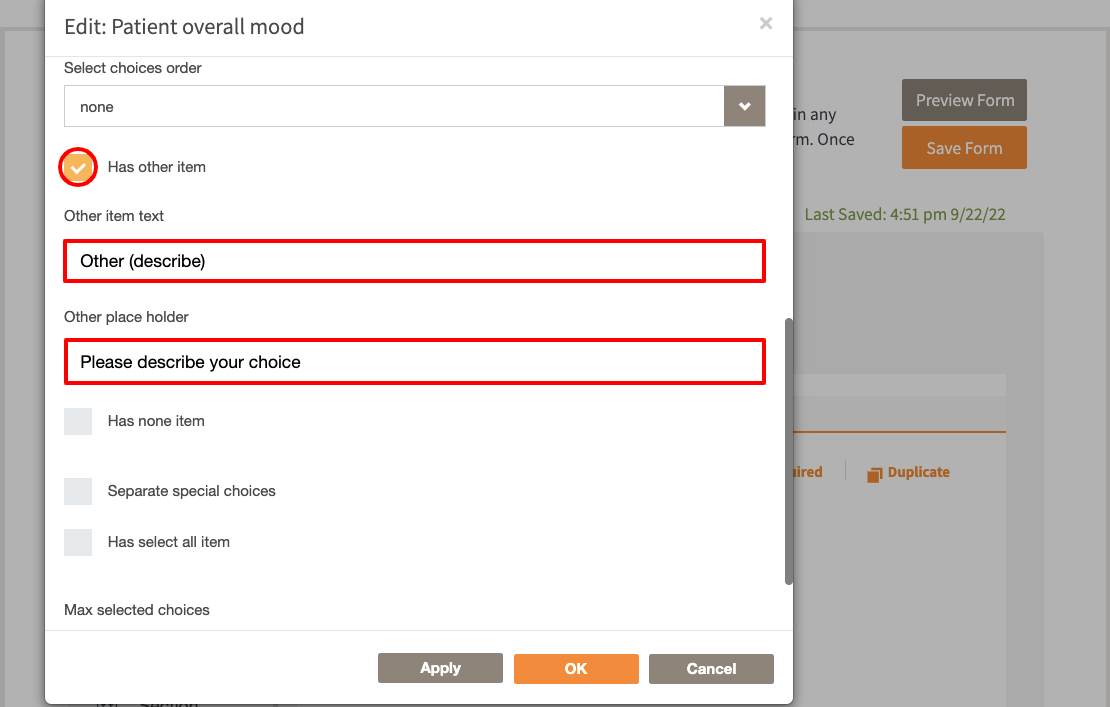This screenshot has width=1110, height=707.
Task: Uncheck the Has other item checkbox
Action: coord(78,167)
